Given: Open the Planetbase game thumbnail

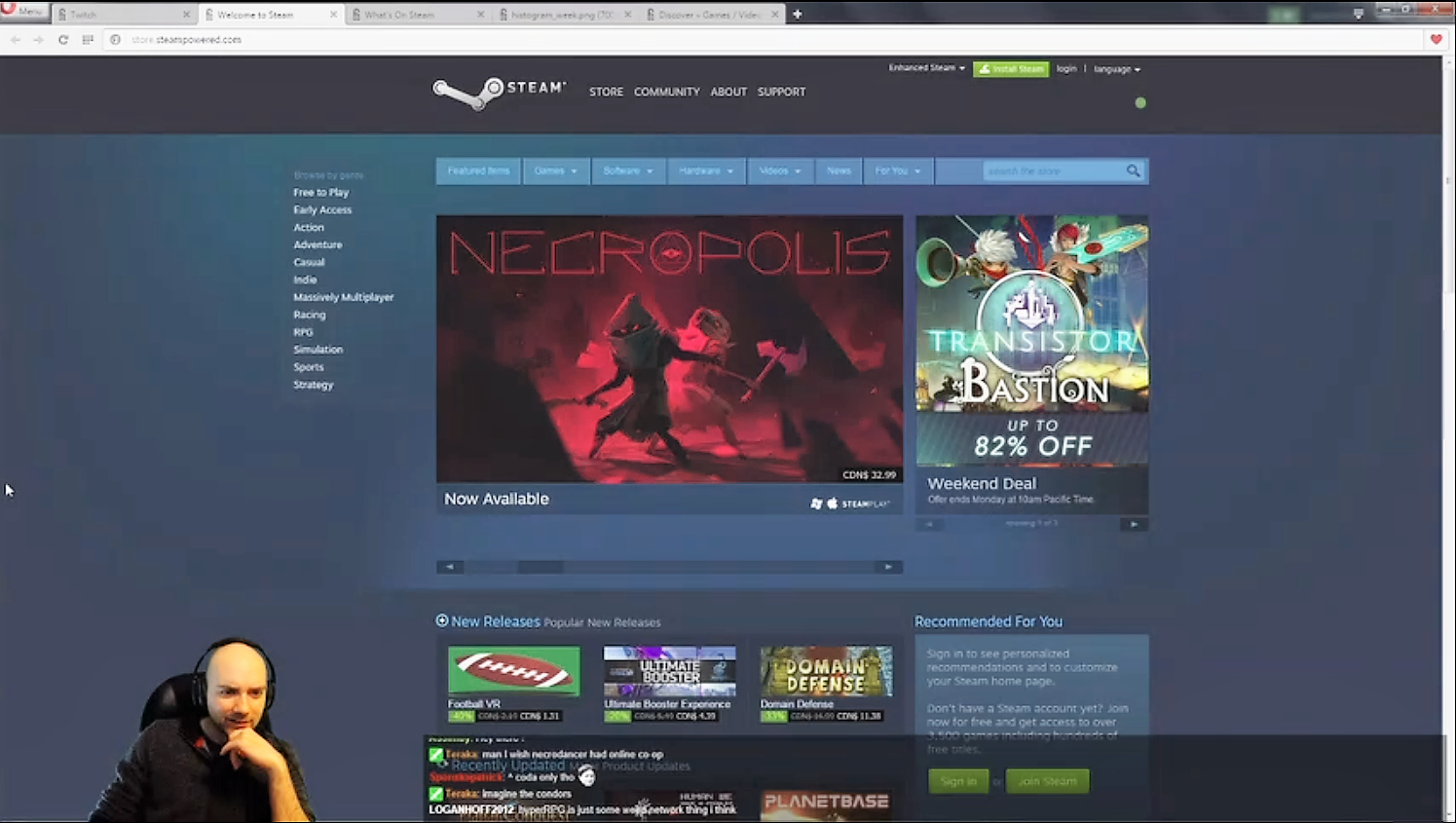Looking at the screenshot, I should 826,805.
